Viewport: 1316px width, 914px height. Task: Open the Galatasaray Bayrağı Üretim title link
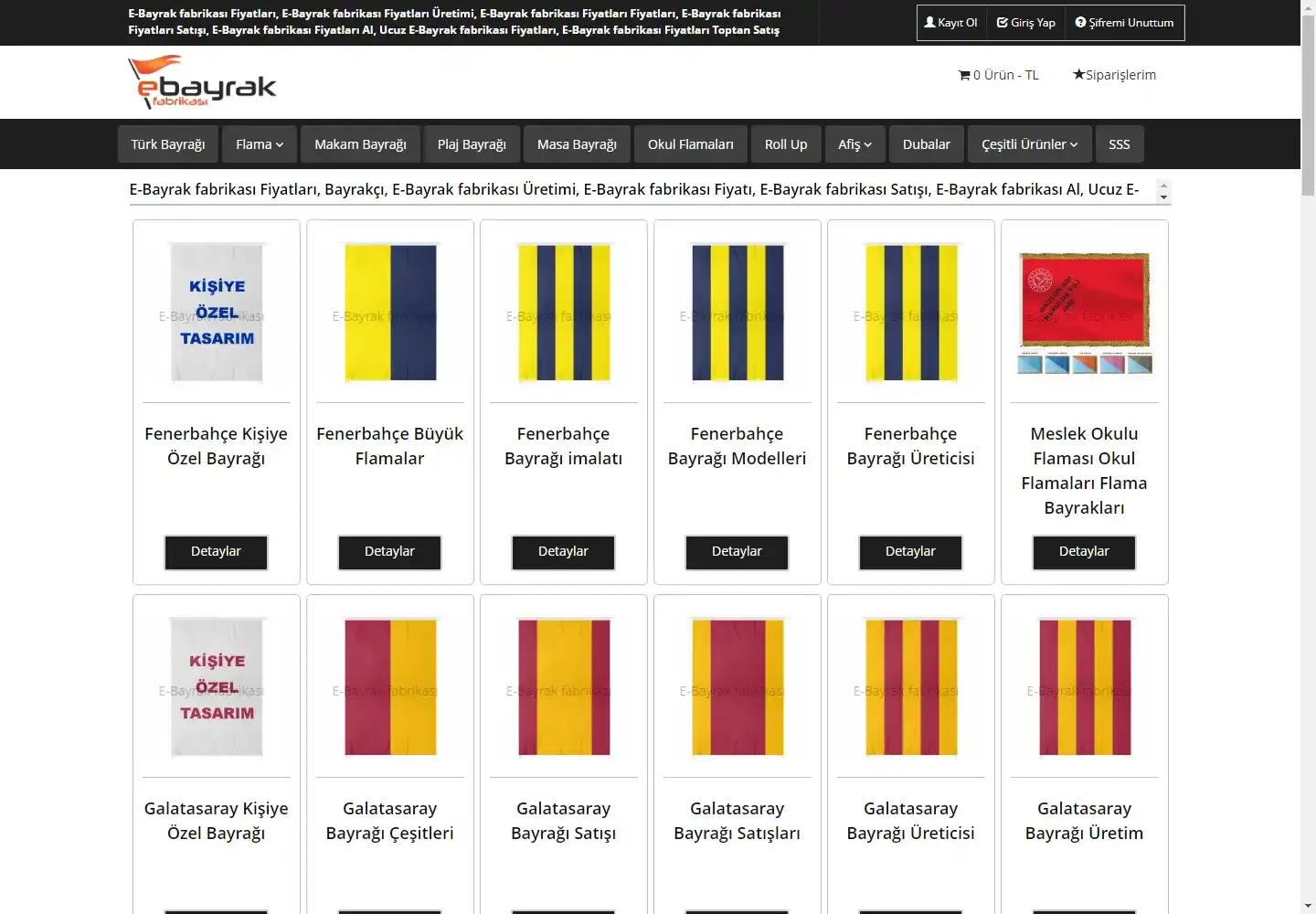1084,821
